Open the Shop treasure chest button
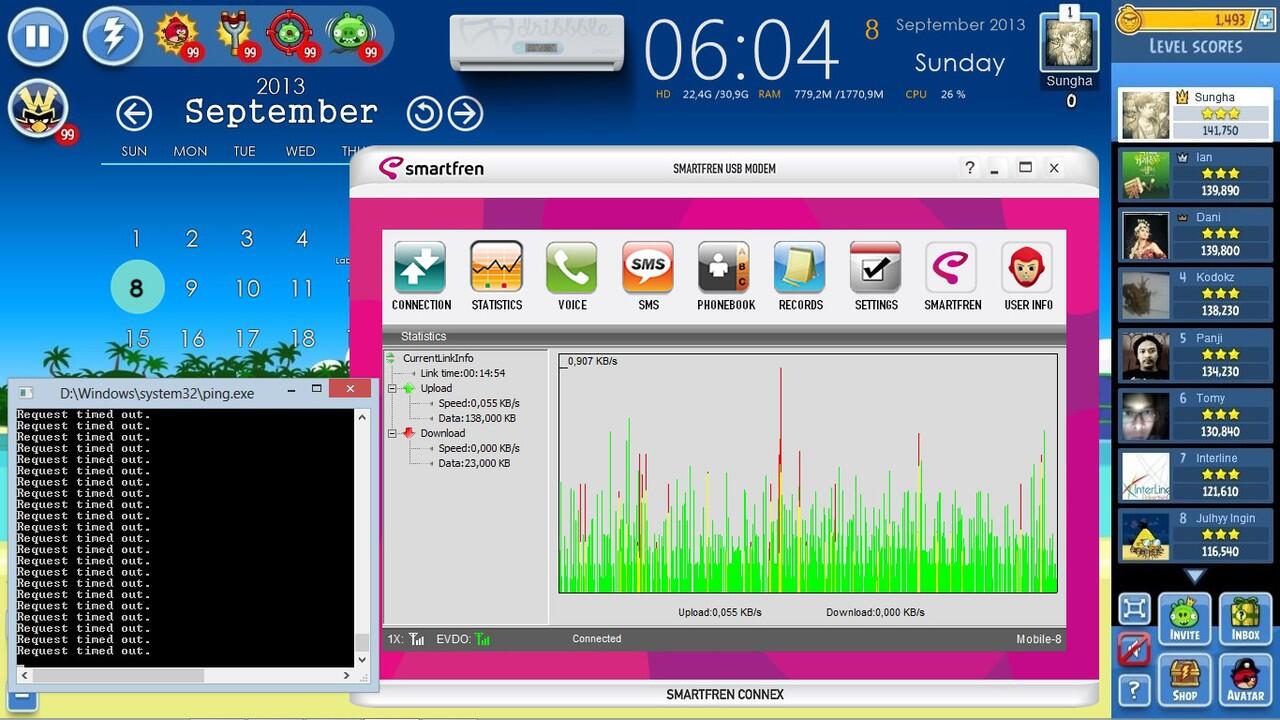The width and height of the screenshot is (1280, 720). [x=1184, y=679]
